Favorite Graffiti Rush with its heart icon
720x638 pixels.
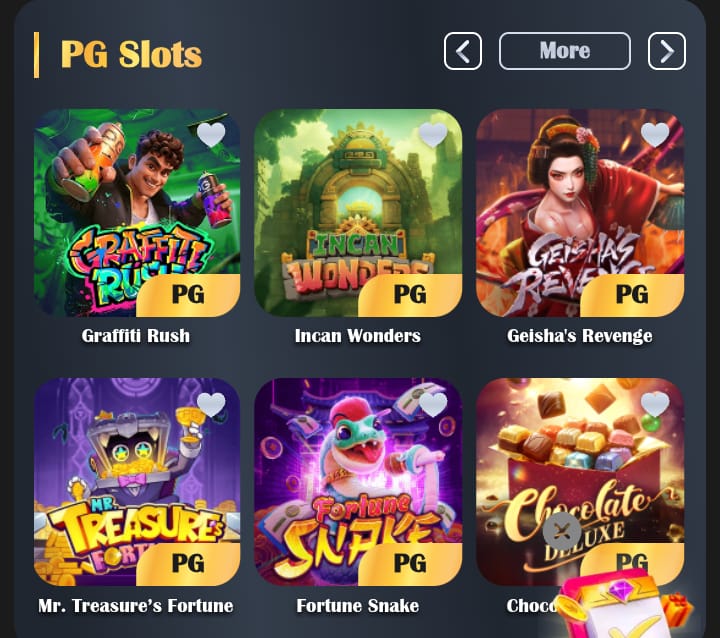pyautogui.click(x=211, y=135)
